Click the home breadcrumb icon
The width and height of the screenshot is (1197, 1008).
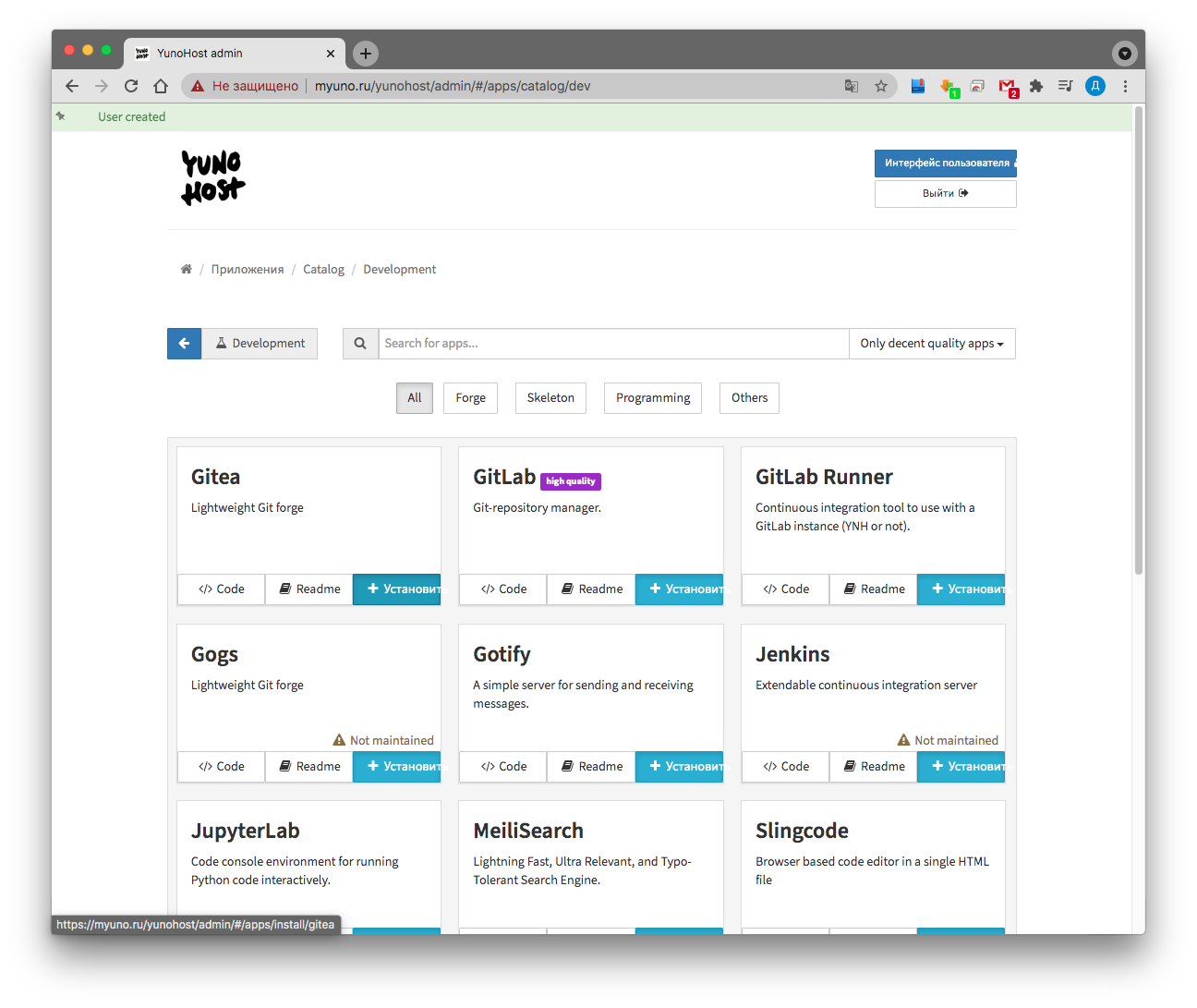pyautogui.click(x=187, y=269)
